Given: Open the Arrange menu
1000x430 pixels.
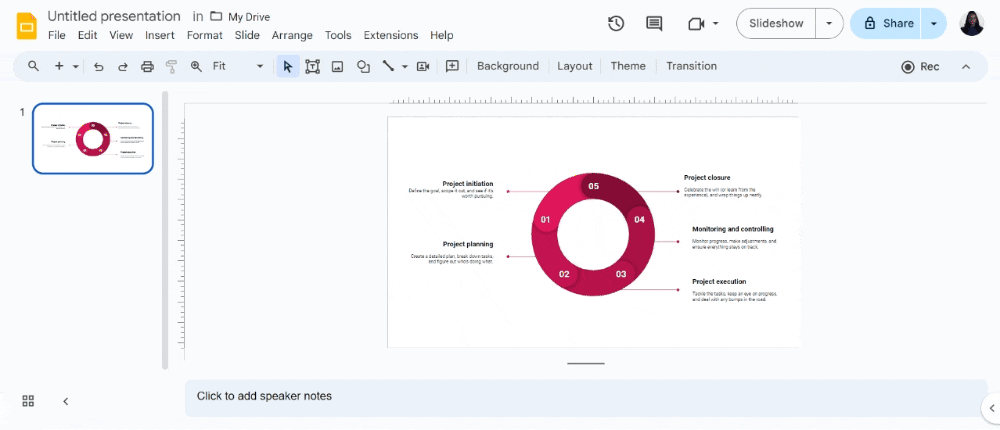Looking at the screenshot, I should (292, 36).
